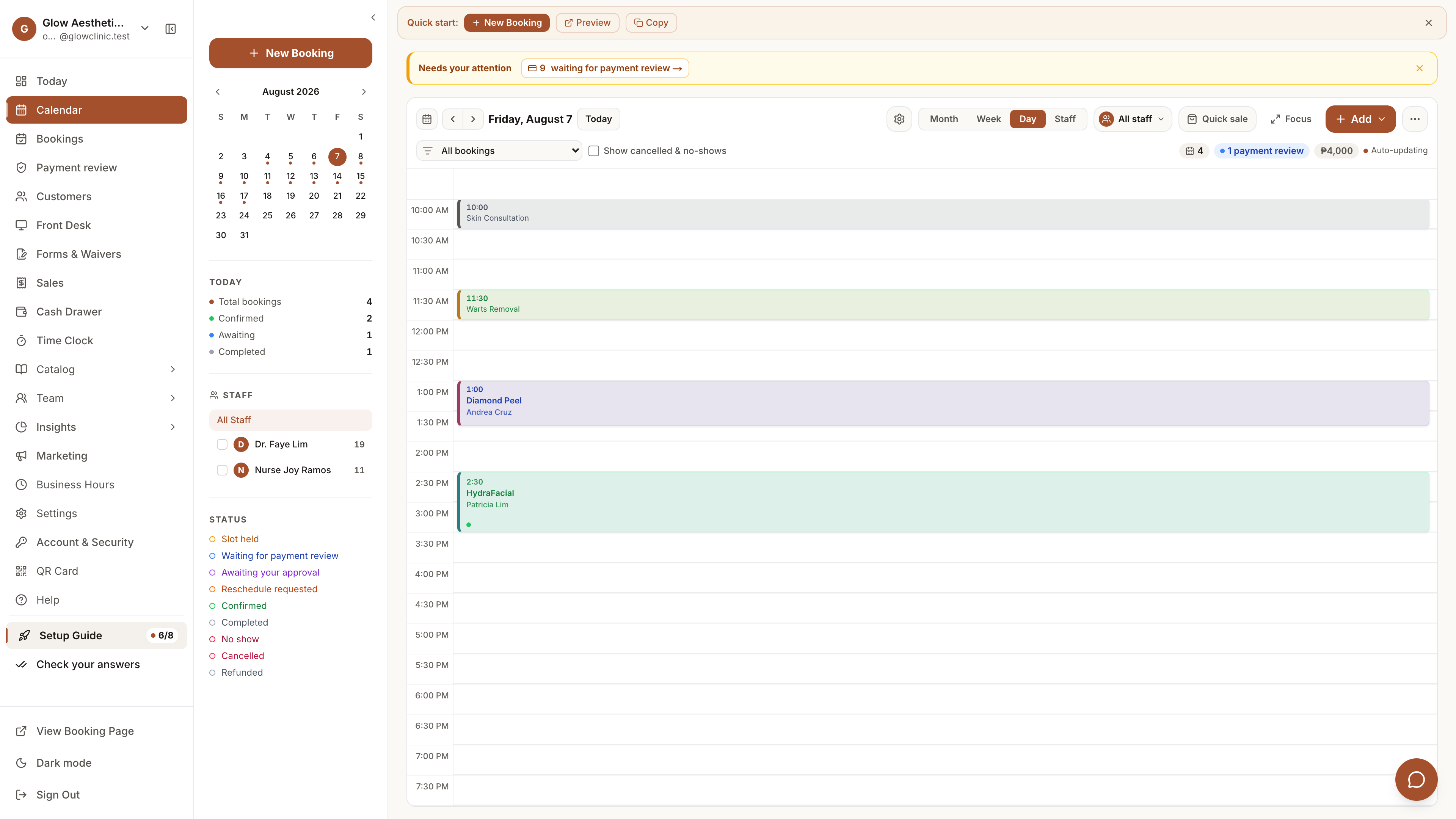Open the more options ellipsis menu
This screenshot has width=1456, height=819.
point(1415,119)
